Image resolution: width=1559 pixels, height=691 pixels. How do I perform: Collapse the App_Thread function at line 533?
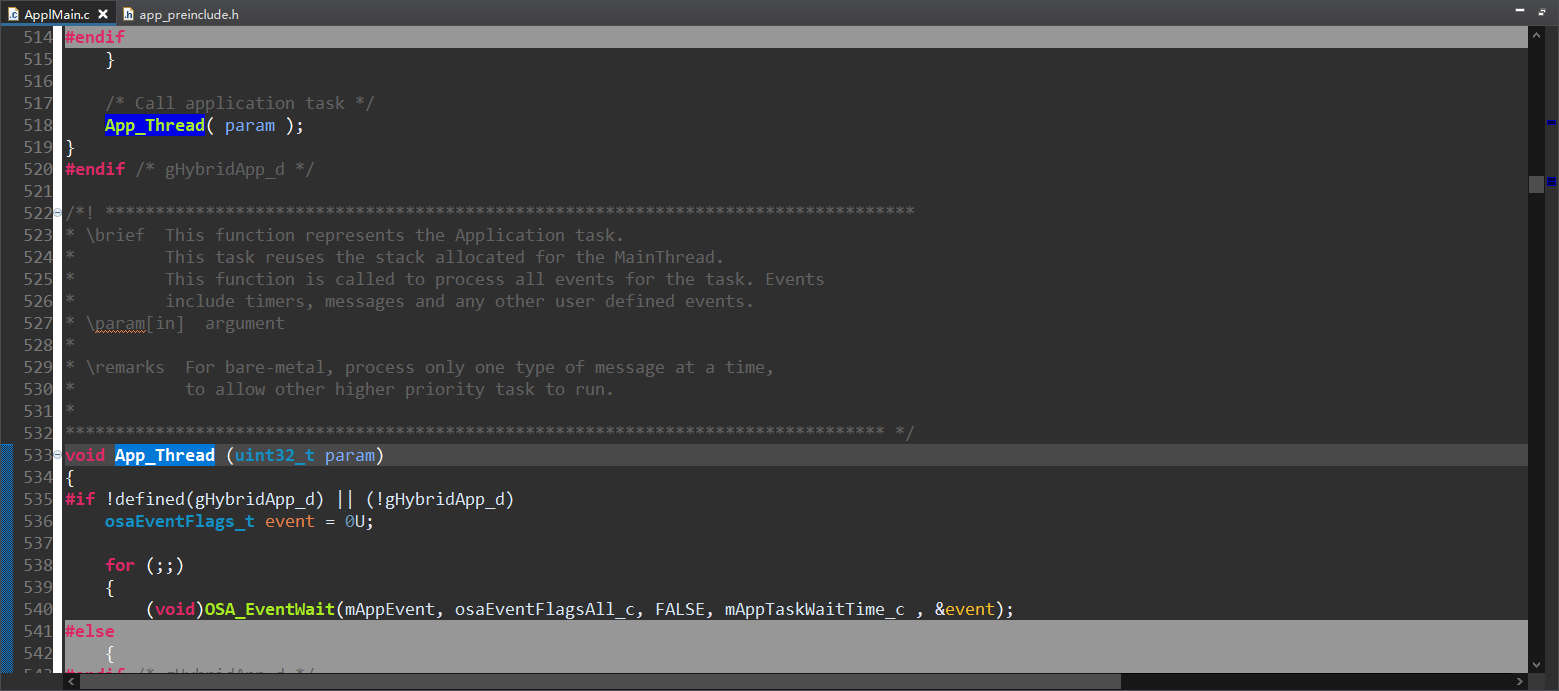[58, 455]
